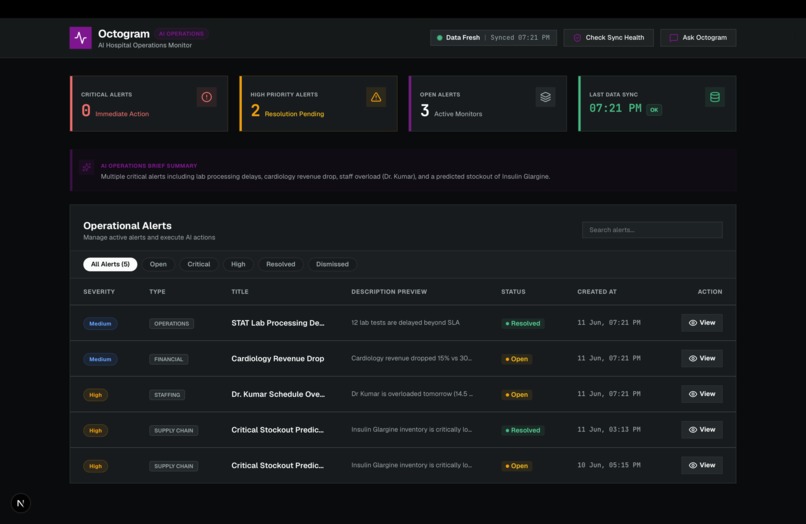Screen dimensions: 806x524
Task: Click the last data sync database icon
Action: click(x=715, y=97)
